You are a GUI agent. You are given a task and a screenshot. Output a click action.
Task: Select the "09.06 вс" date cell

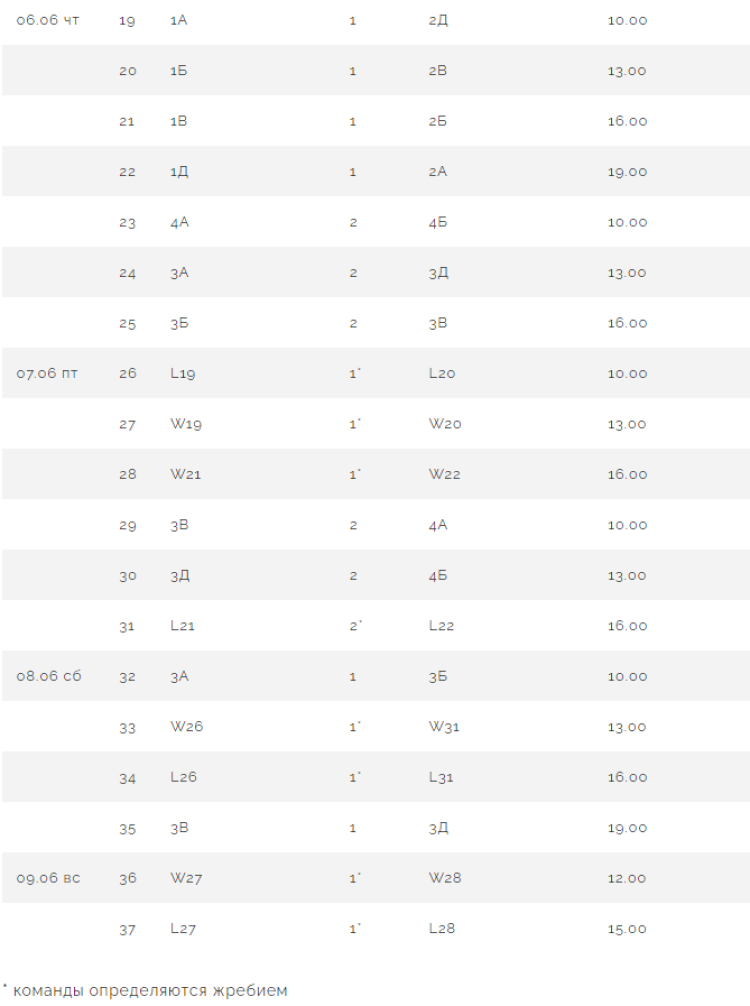[48, 878]
